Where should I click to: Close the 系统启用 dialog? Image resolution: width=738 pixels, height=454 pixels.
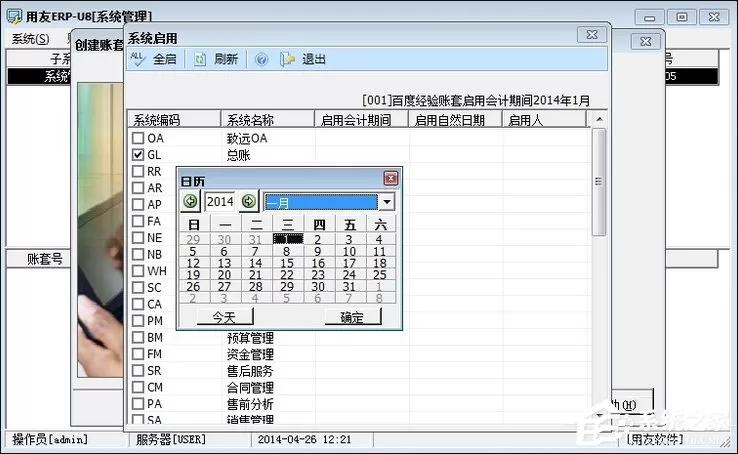point(592,35)
